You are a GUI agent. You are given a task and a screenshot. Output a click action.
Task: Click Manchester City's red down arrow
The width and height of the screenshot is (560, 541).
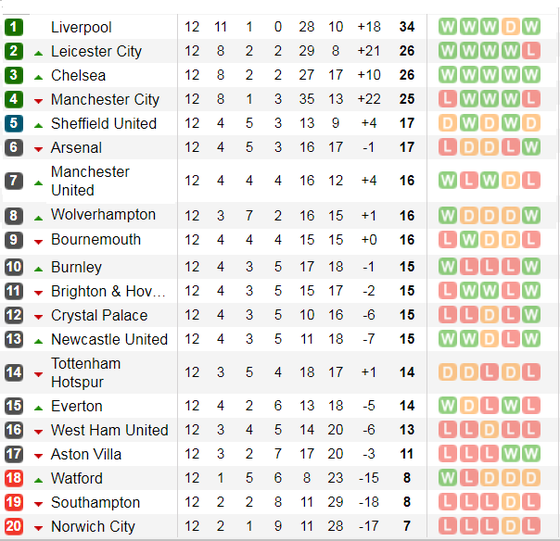[38, 101]
